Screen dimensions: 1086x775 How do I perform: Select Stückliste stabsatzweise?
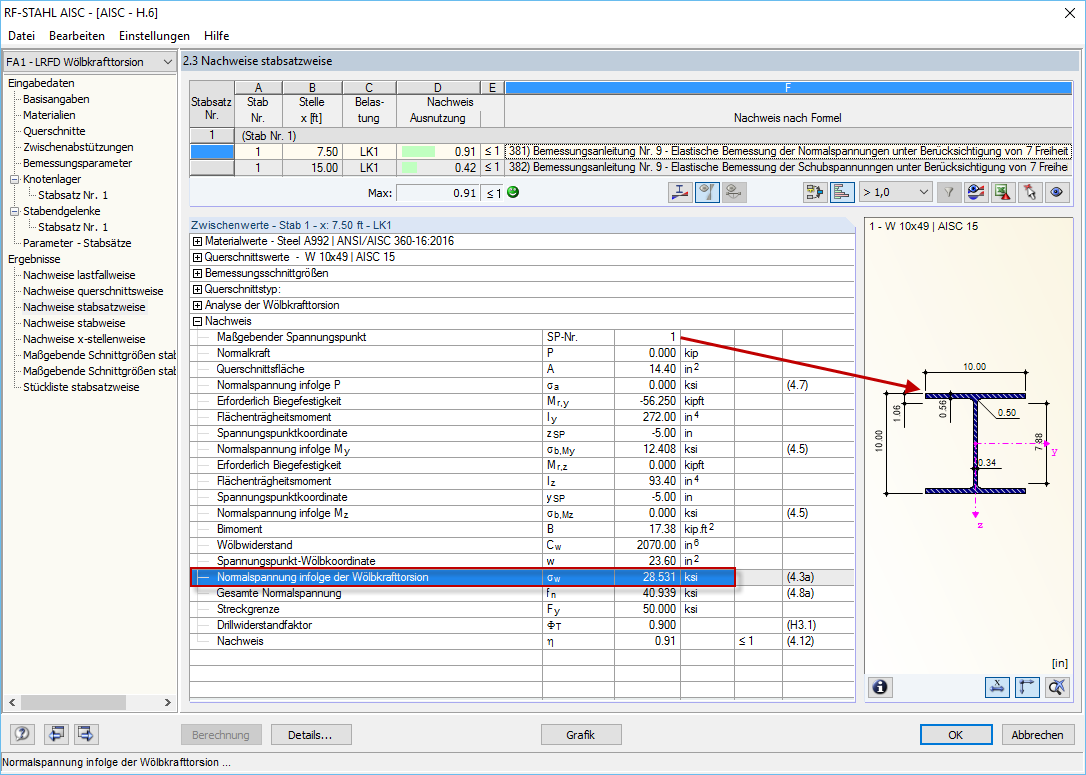coord(81,387)
